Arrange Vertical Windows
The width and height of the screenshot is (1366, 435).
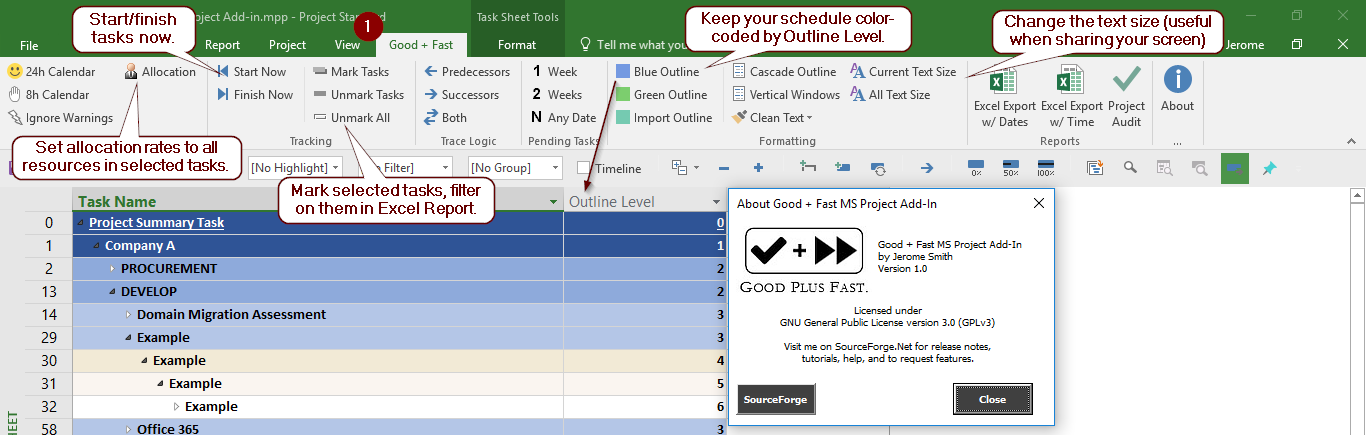pyautogui.click(x=785, y=95)
